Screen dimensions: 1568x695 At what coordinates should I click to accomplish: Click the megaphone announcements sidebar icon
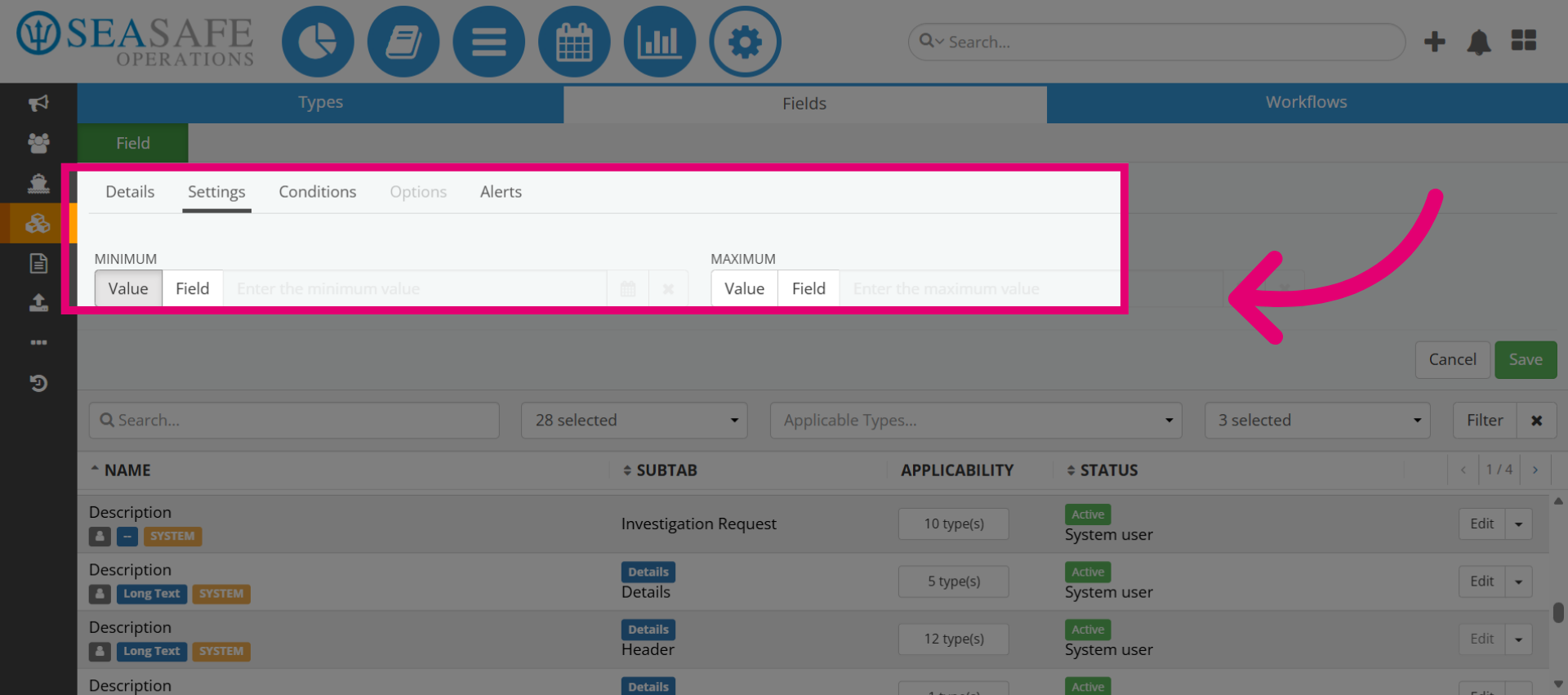[x=38, y=103]
